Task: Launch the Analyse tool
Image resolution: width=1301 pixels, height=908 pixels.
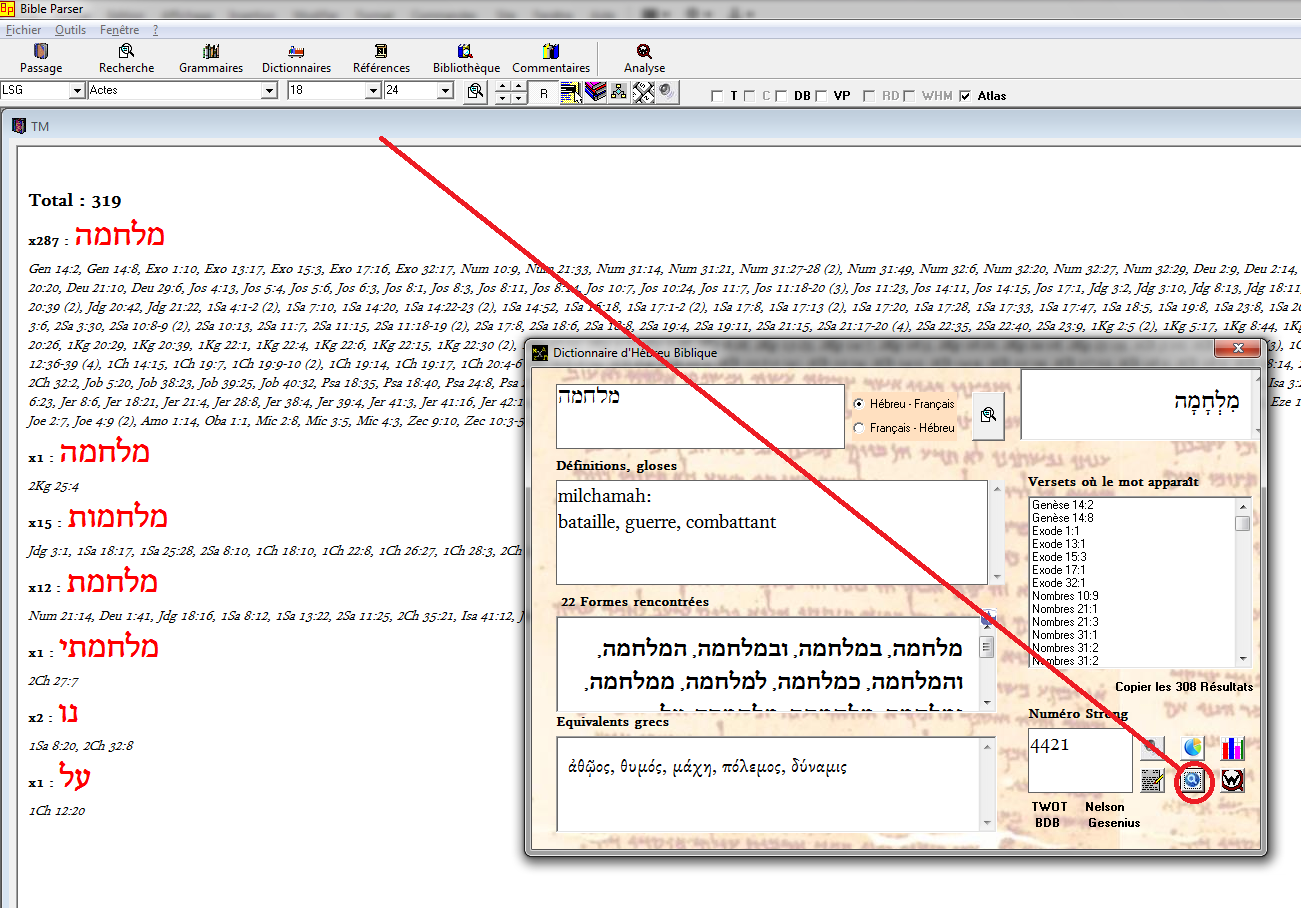Action: [644, 59]
